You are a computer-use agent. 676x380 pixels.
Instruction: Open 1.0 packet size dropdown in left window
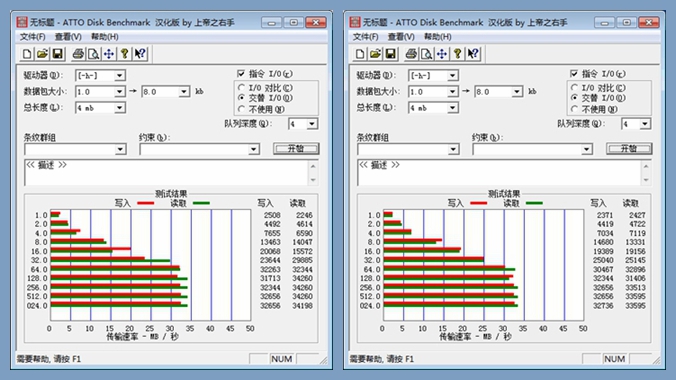coord(119,91)
